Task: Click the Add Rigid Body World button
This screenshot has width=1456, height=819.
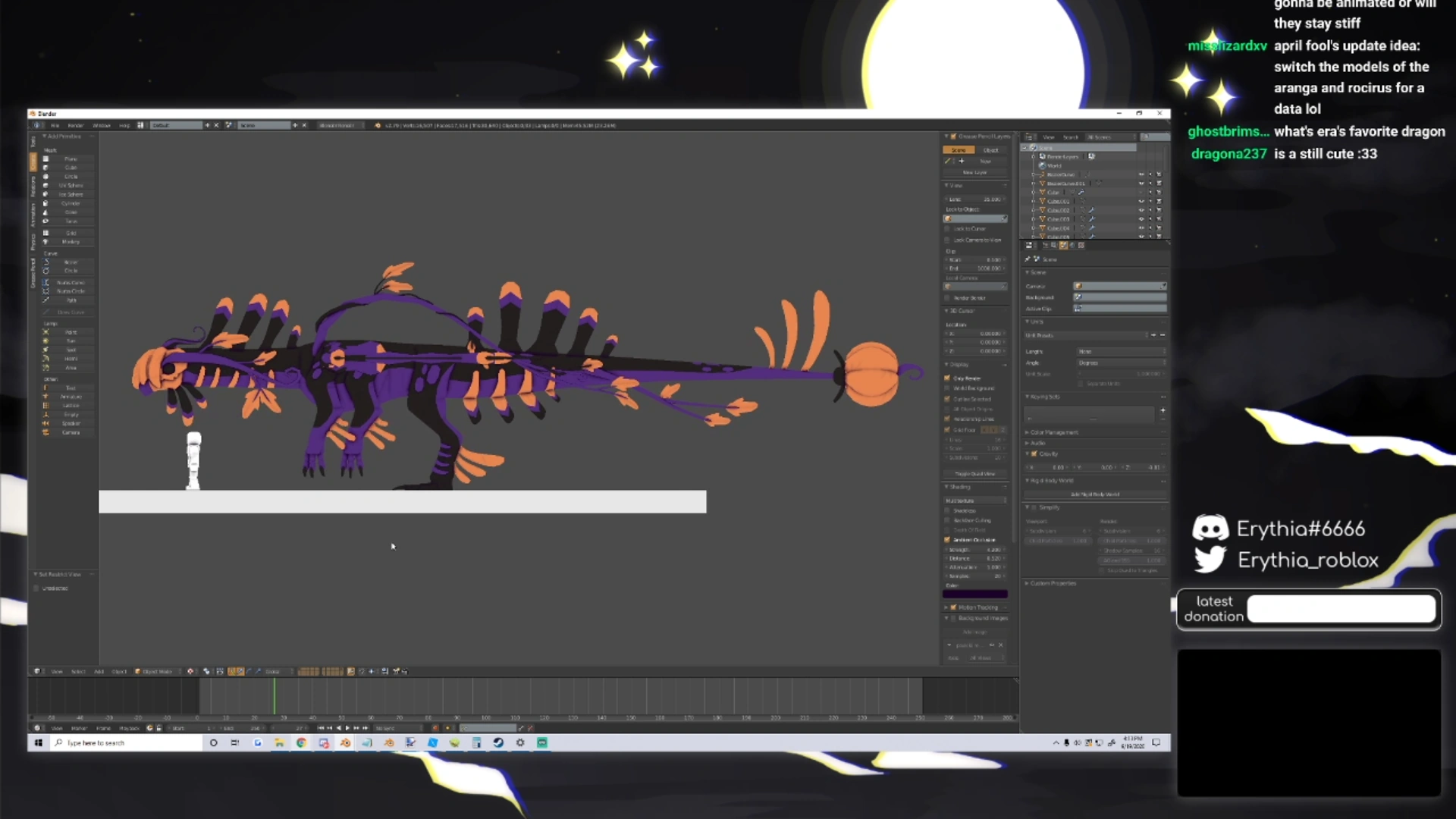Action: pos(1094,494)
